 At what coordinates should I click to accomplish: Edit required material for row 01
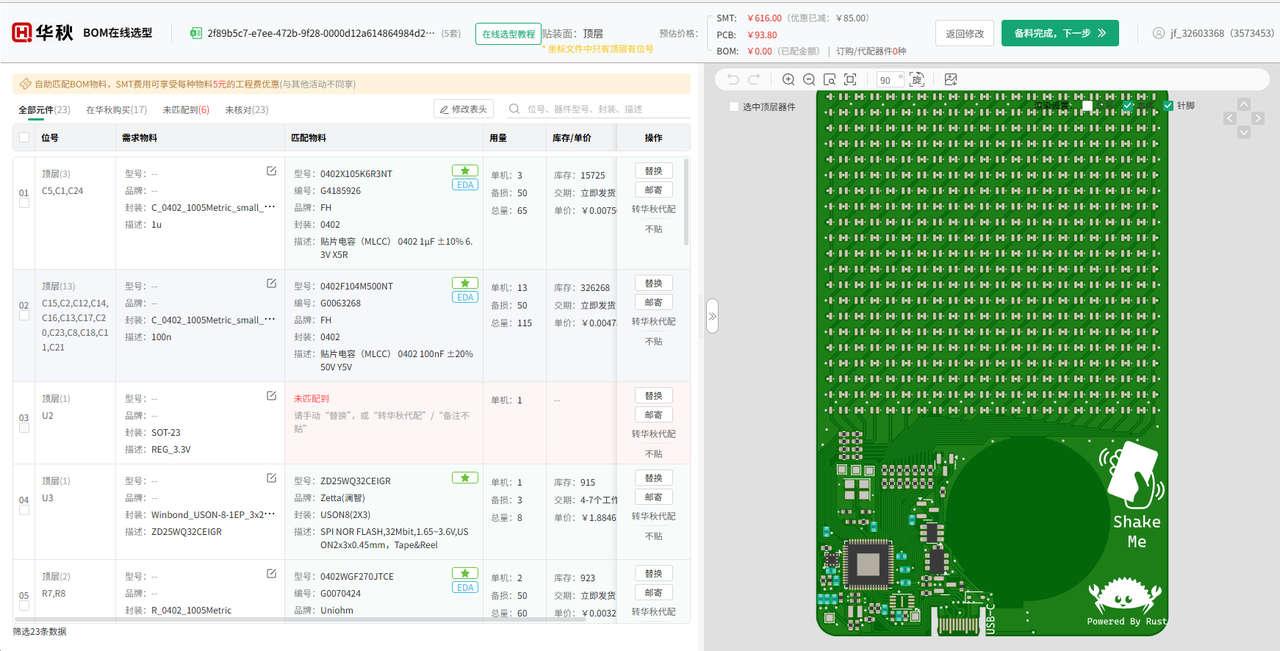pos(271,171)
